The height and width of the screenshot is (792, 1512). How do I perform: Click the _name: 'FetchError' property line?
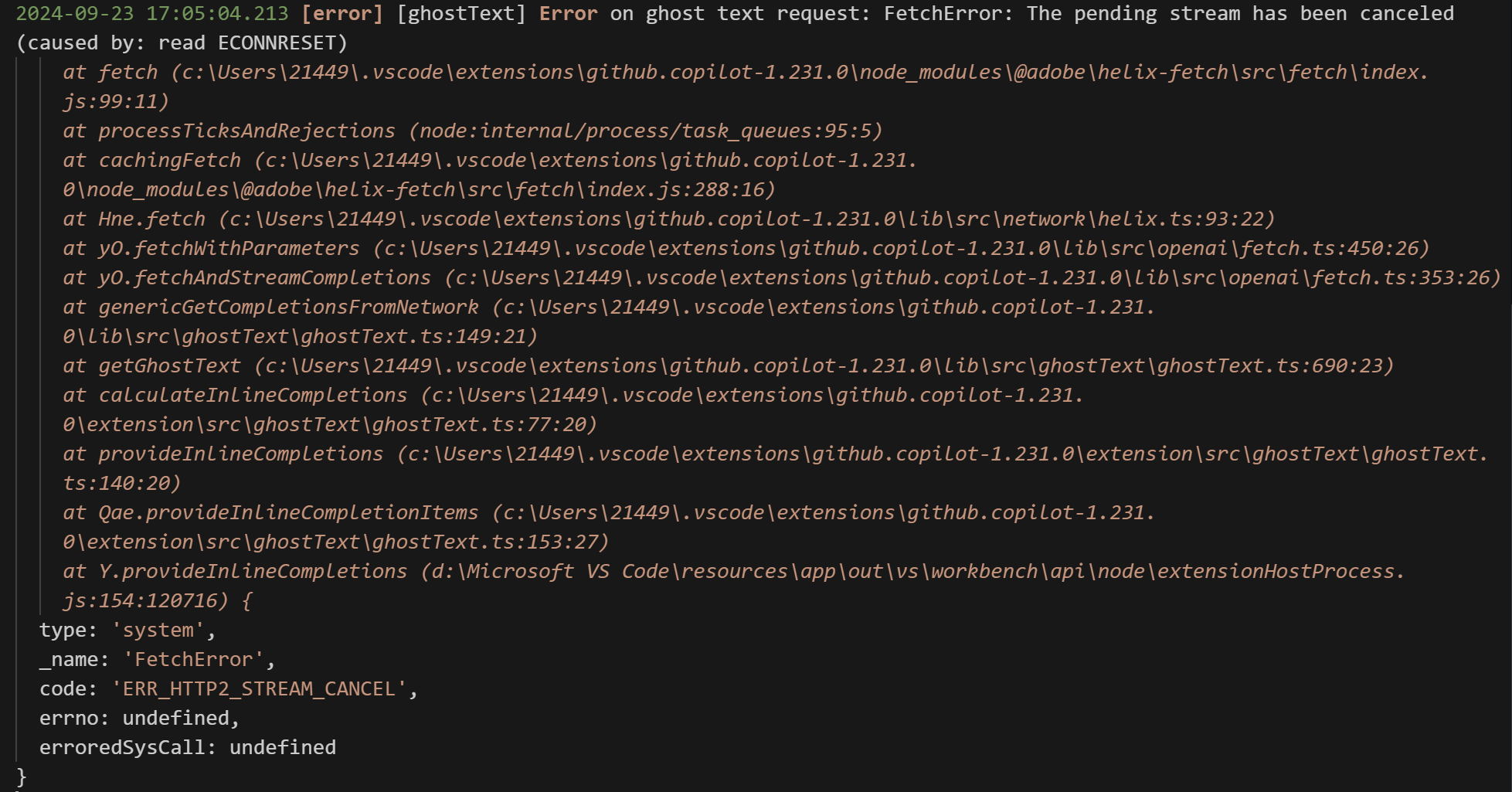point(158,660)
